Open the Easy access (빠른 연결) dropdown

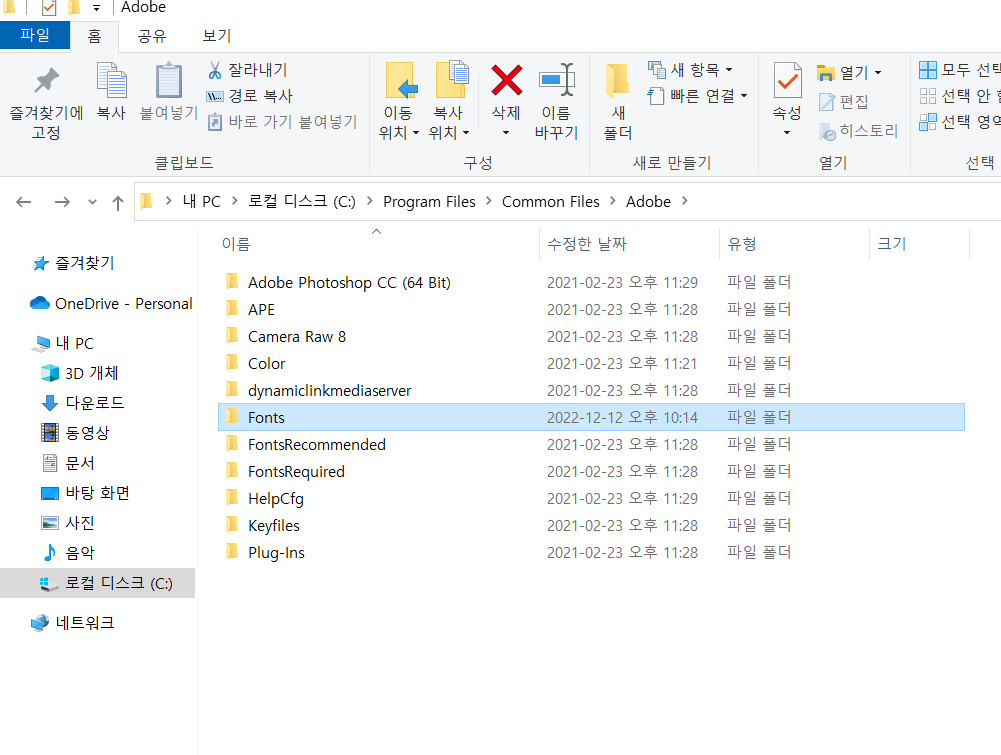[697, 96]
